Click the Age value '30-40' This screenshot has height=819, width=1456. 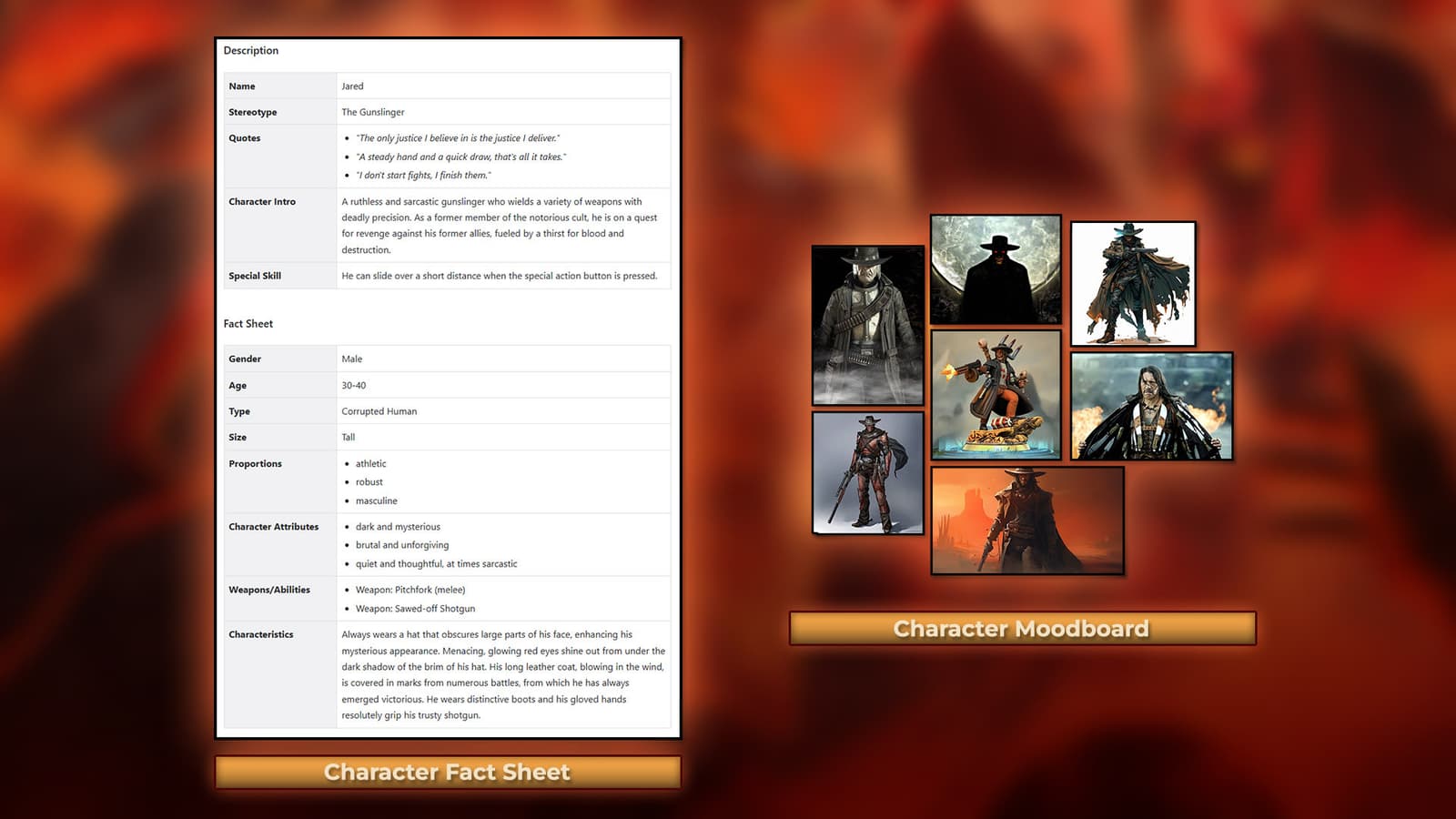click(x=354, y=386)
